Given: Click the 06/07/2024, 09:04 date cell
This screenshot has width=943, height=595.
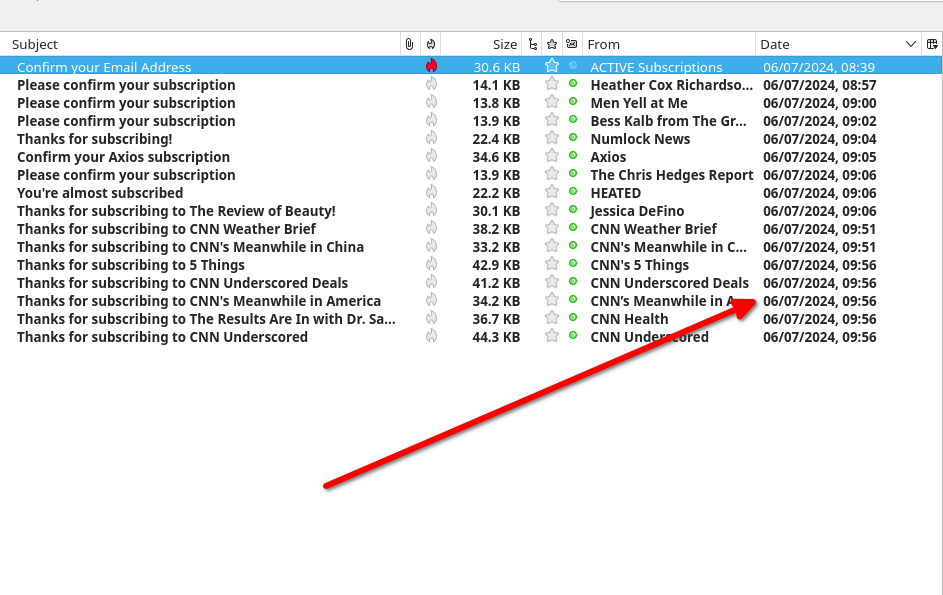Looking at the screenshot, I should tap(820, 139).
